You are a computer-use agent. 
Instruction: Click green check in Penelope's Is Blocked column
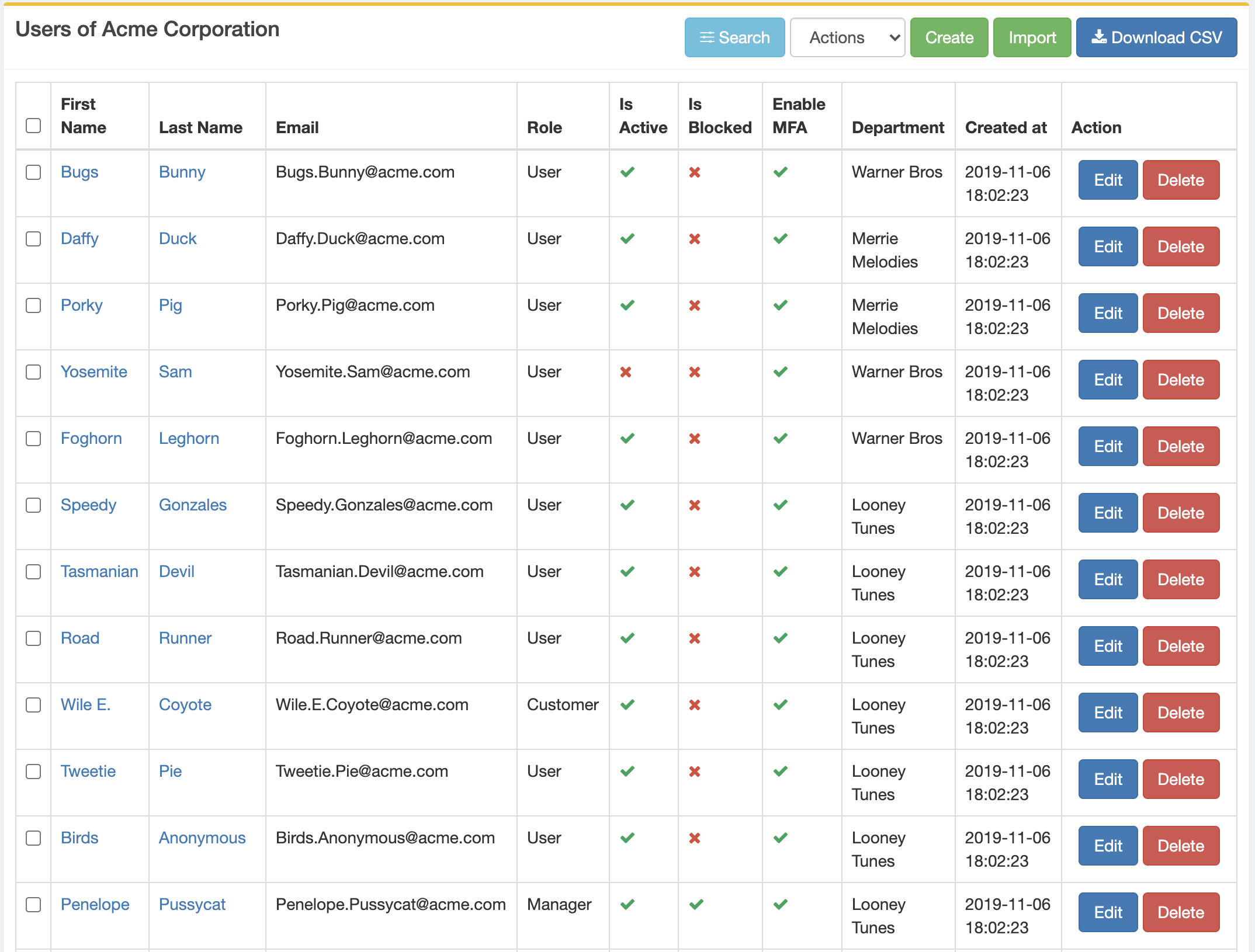click(696, 905)
